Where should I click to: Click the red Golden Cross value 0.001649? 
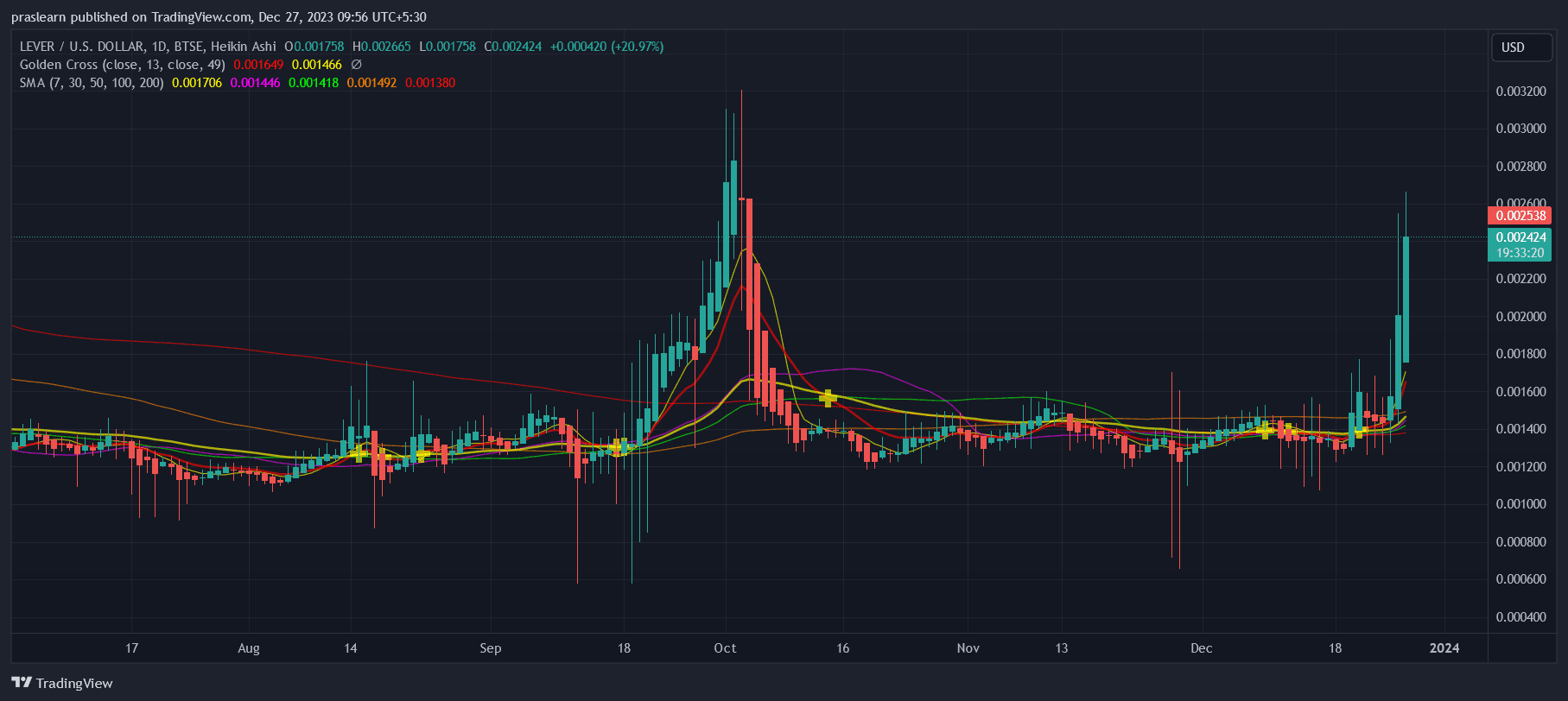pyautogui.click(x=258, y=65)
